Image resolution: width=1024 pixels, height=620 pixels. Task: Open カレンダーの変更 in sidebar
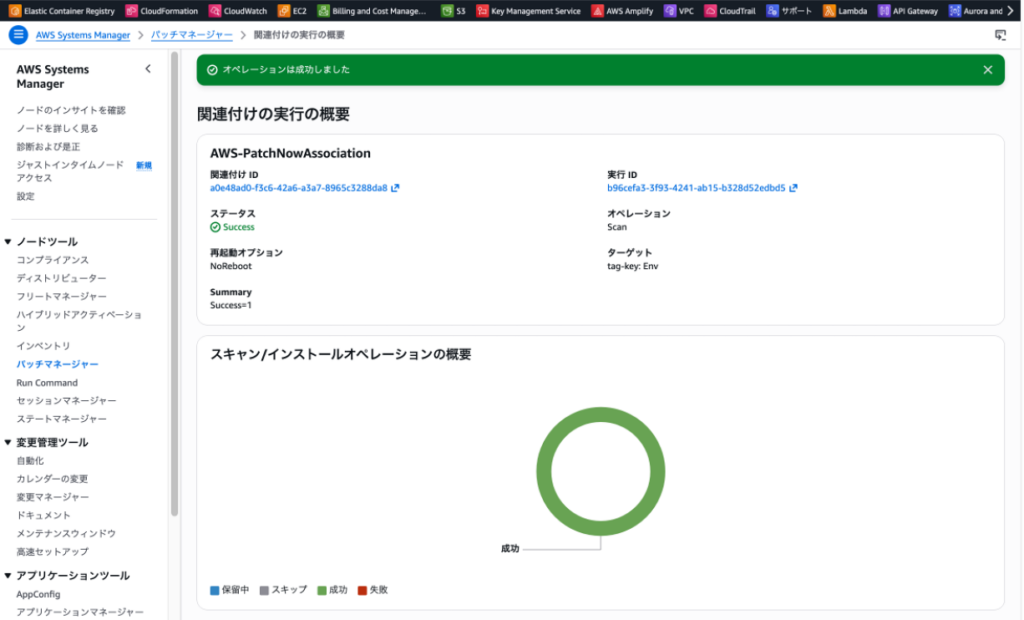52,479
